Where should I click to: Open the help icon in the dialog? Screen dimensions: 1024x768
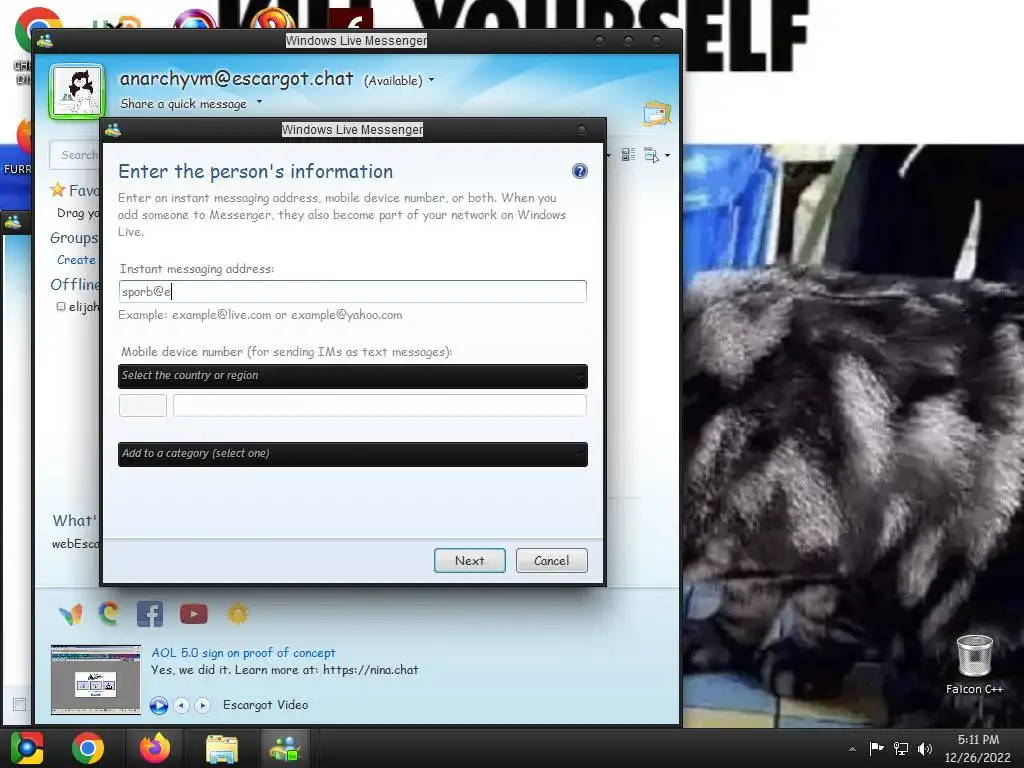point(579,171)
